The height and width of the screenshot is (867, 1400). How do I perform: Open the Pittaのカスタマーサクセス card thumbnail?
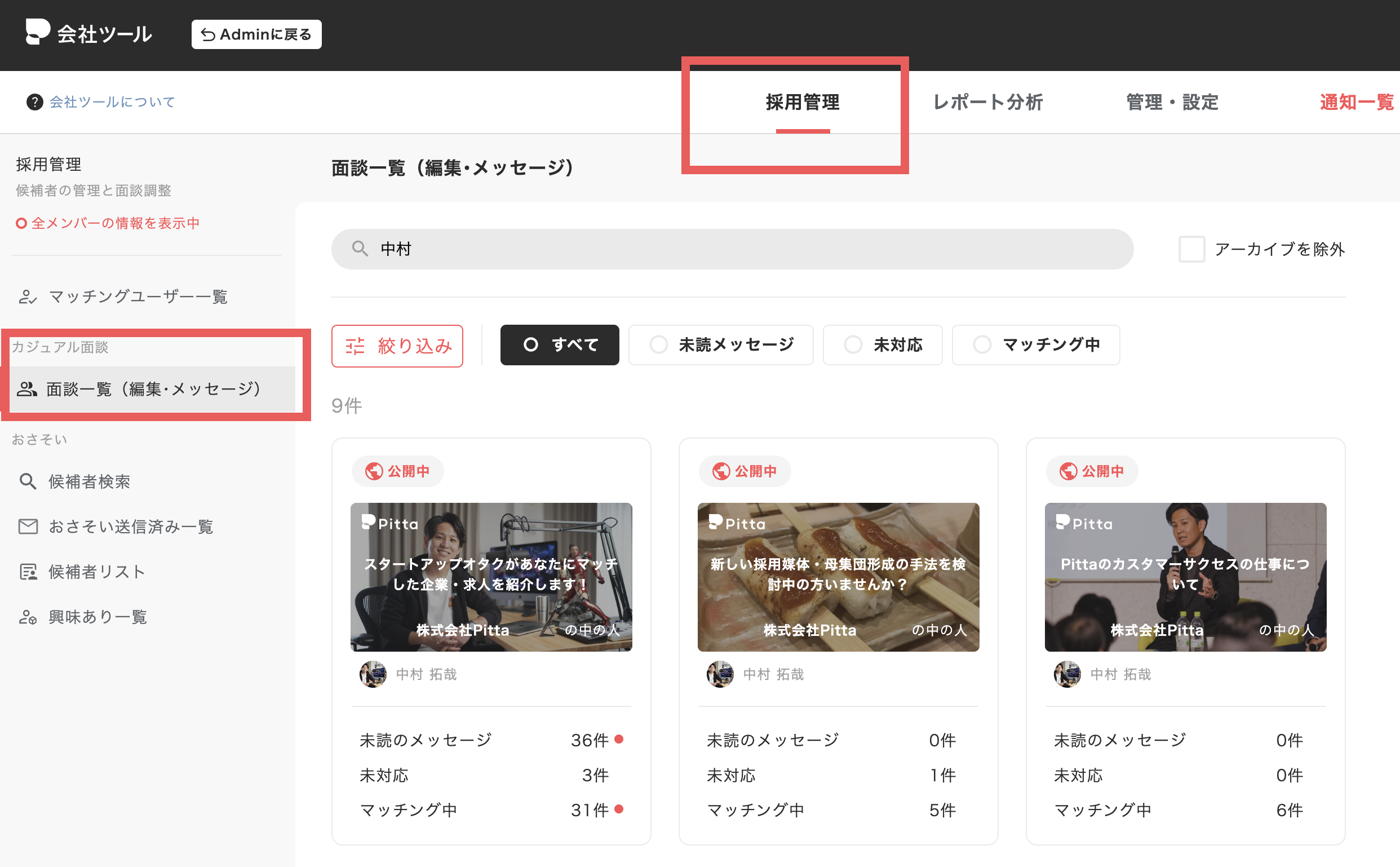click(x=1185, y=577)
